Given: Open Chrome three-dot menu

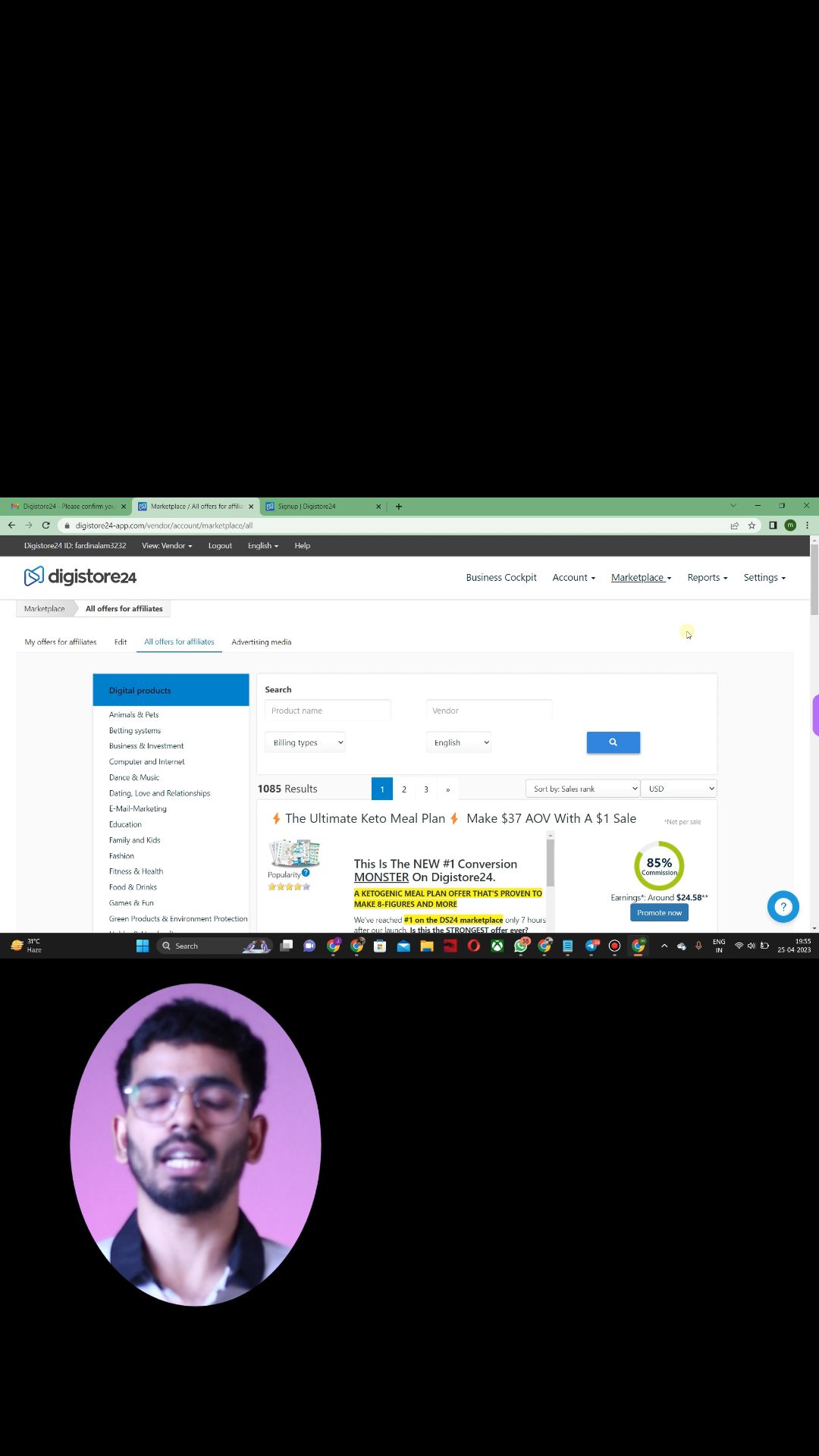Looking at the screenshot, I should (807, 525).
